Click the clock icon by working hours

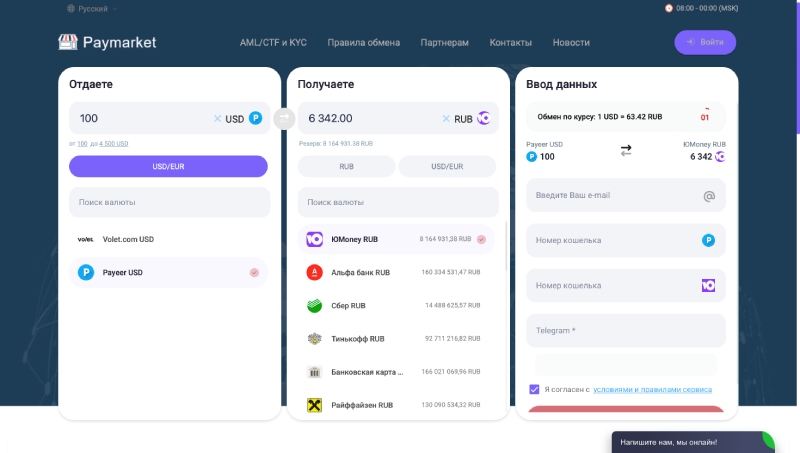[669, 8]
